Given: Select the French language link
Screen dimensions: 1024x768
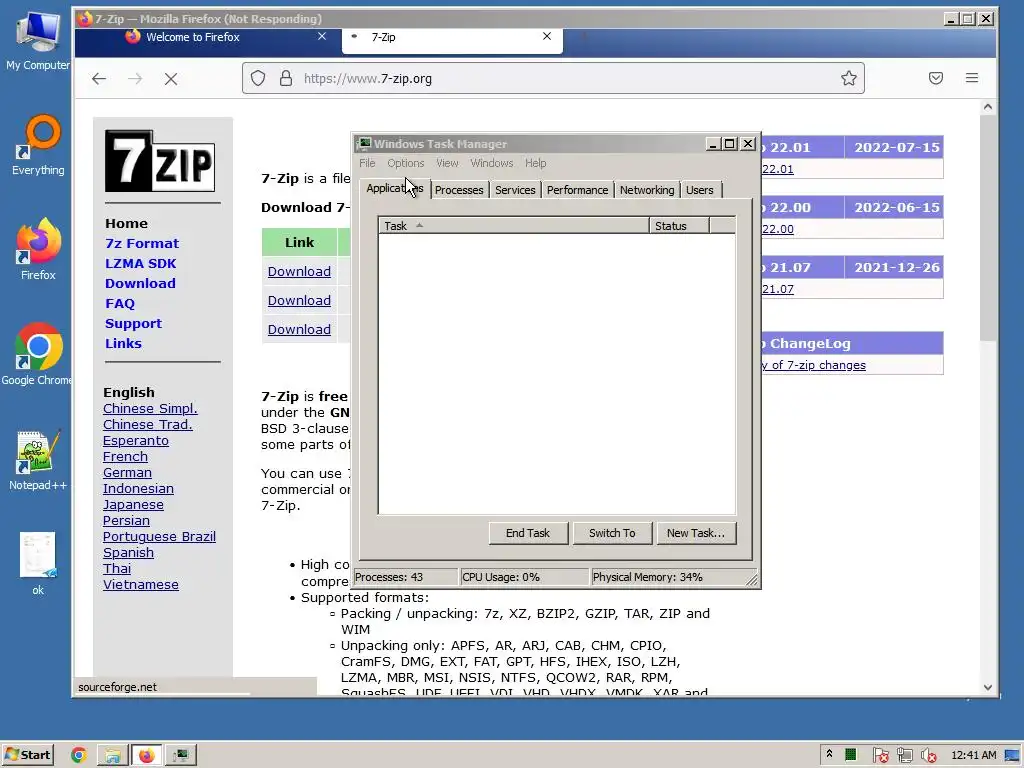Looking at the screenshot, I should click(x=125, y=456).
